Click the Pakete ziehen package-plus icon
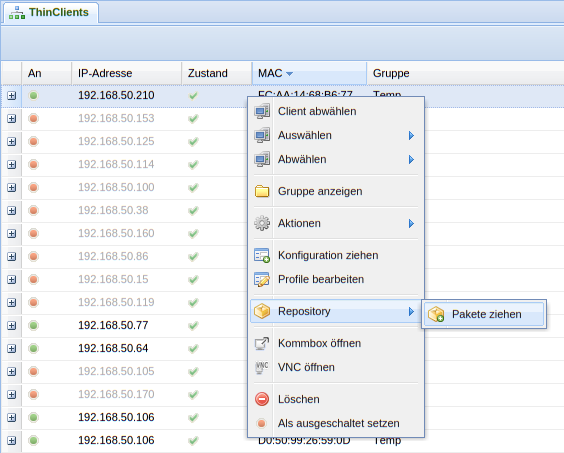The image size is (564, 453). (436, 314)
